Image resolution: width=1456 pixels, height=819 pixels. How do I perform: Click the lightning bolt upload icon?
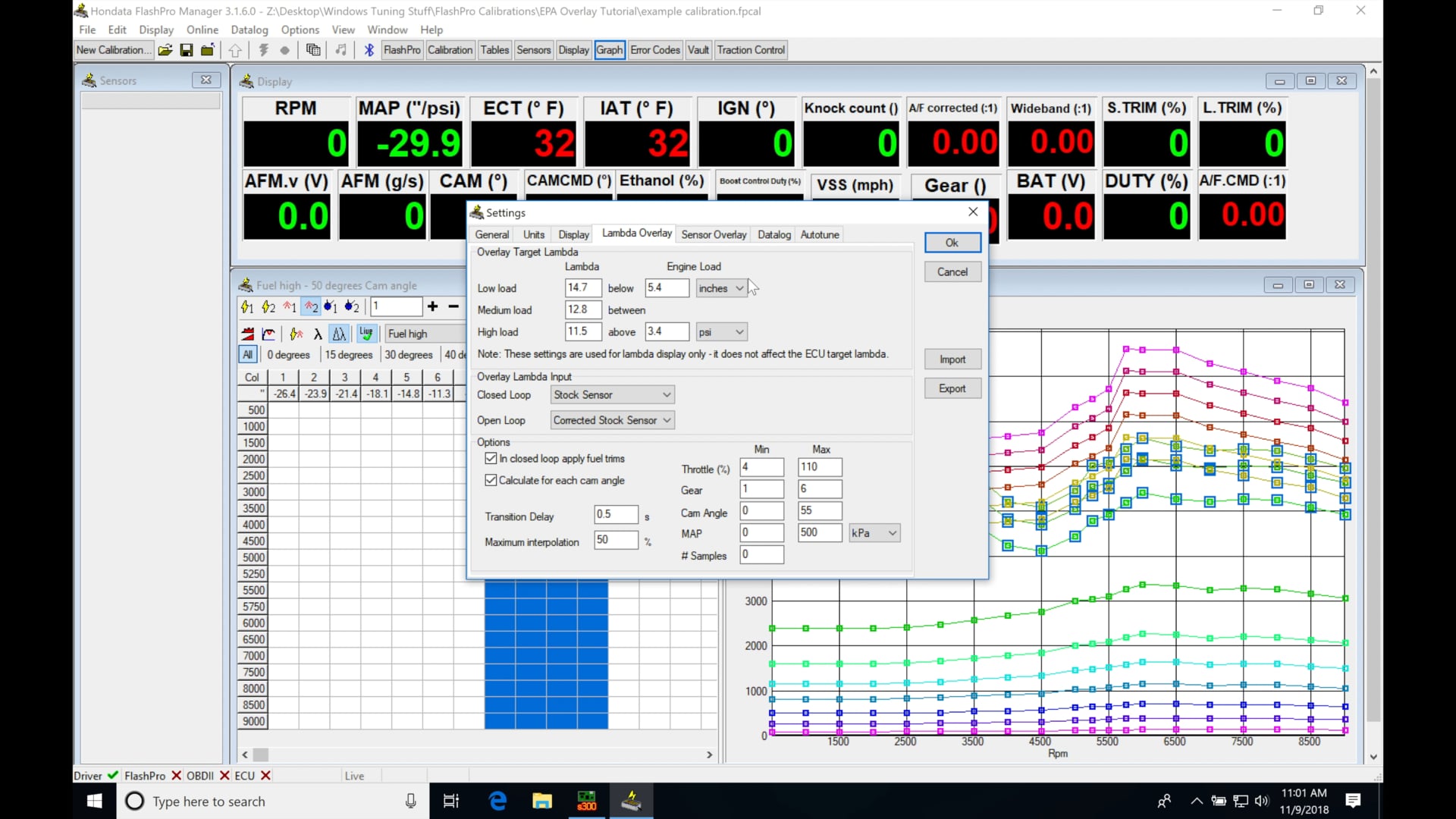tap(263, 50)
